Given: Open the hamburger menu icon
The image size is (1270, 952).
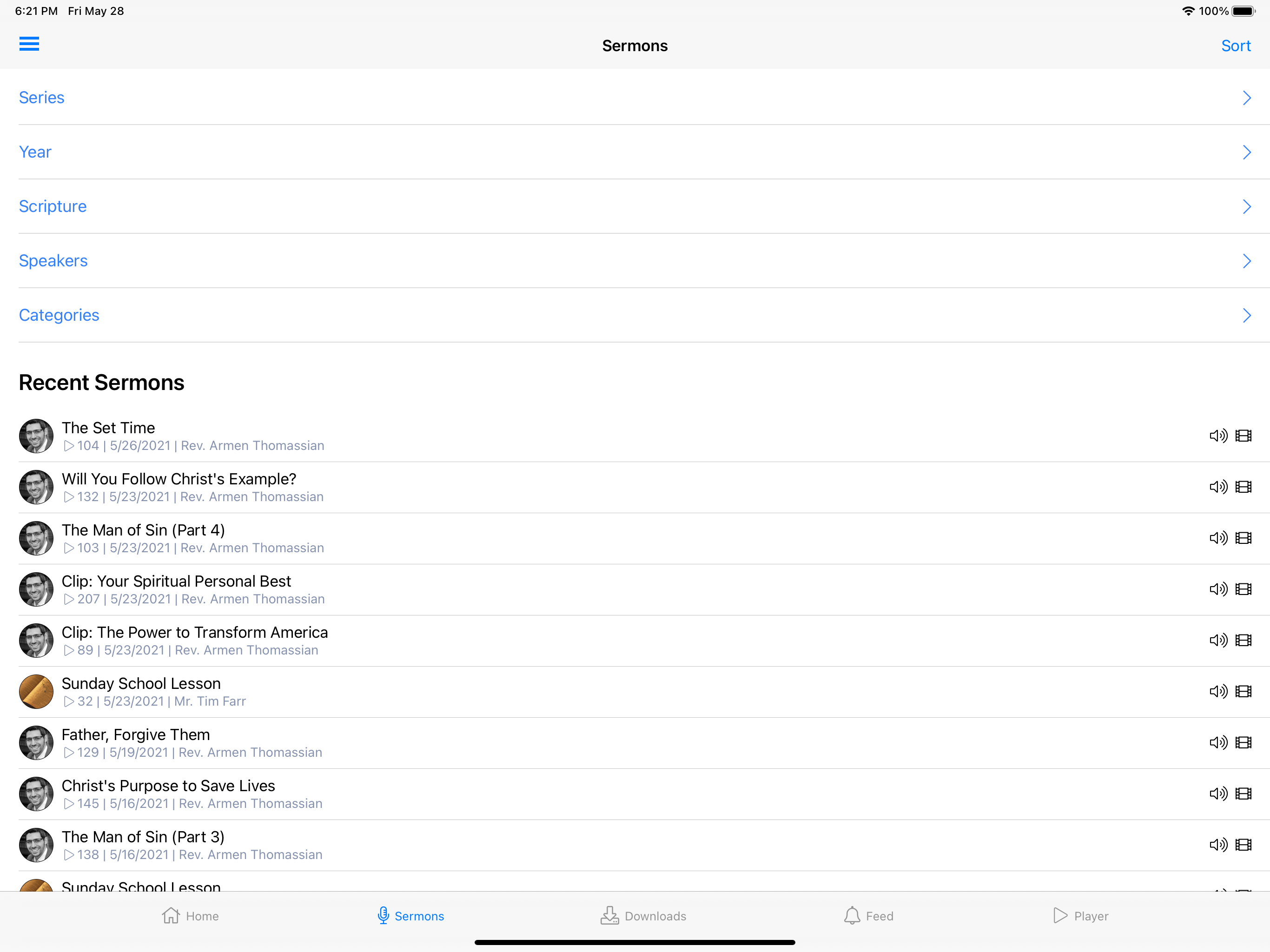Looking at the screenshot, I should click(29, 44).
